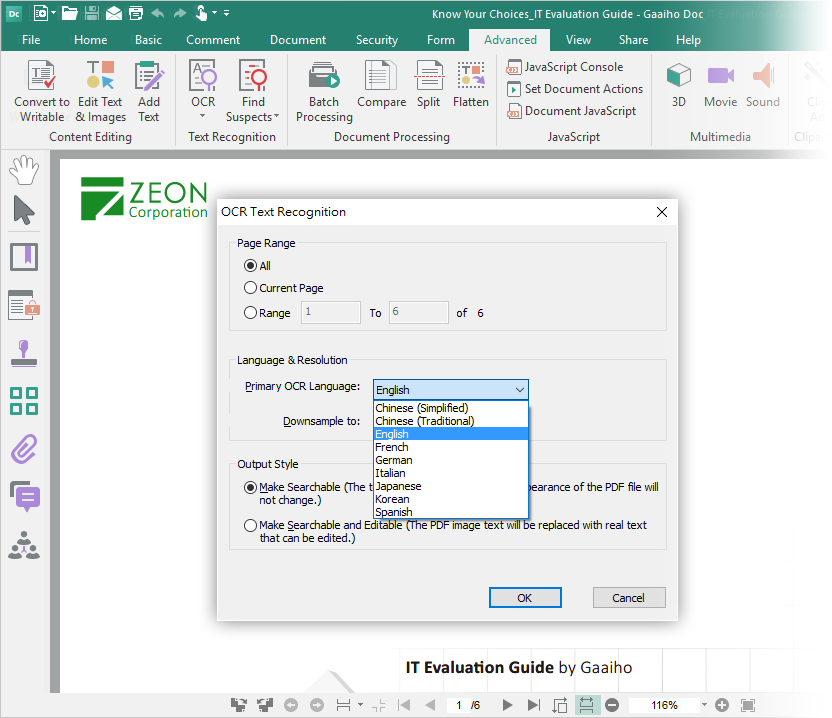Cancel the OCR Text Recognition dialog

click(x=629, y=598)
